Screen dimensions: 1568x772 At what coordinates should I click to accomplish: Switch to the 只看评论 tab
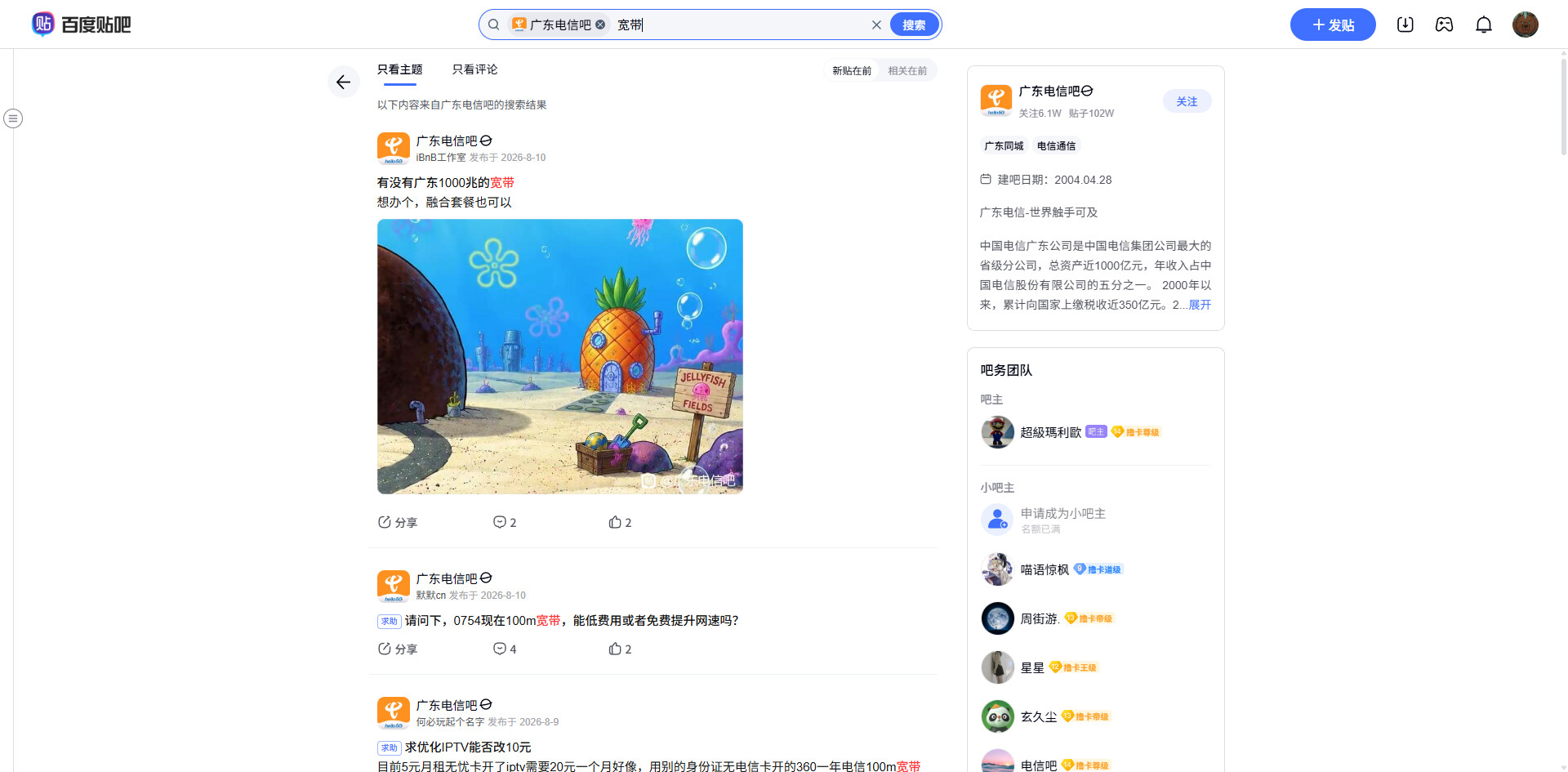click(x=475, y=70)
